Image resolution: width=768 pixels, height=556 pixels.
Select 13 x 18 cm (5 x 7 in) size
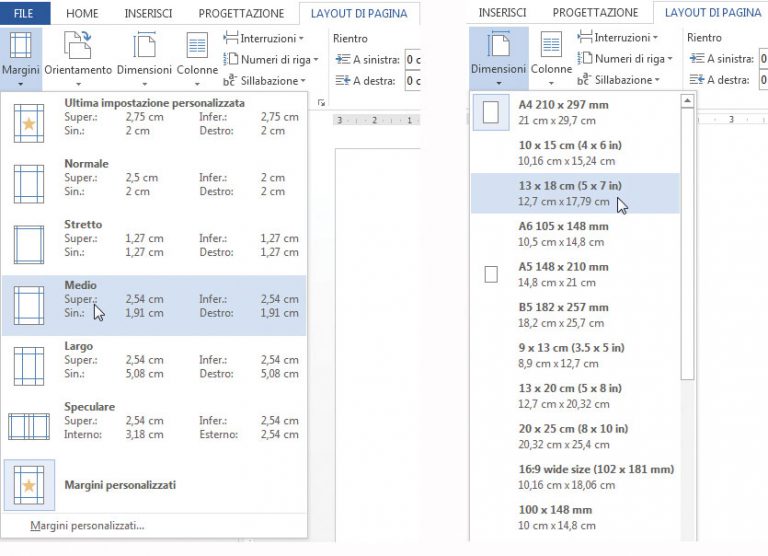point(576,193)
